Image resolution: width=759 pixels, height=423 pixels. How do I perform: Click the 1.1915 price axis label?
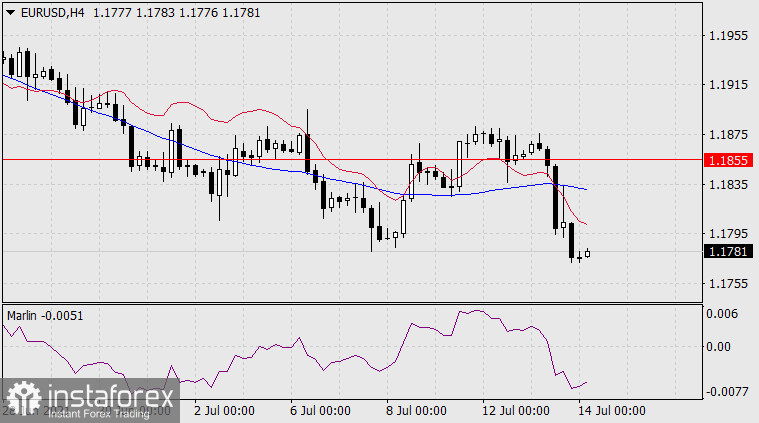(x=728, y=86)
